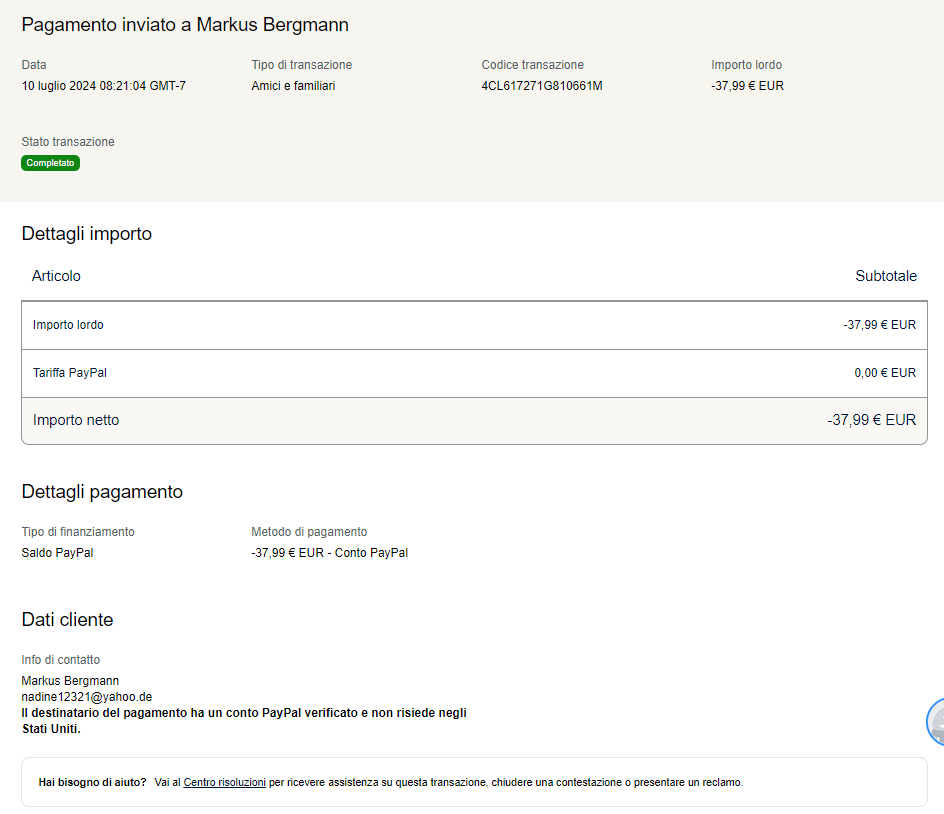Click the Dettagli importo heading
The image size is (944, 814).
tap(86, 234)
